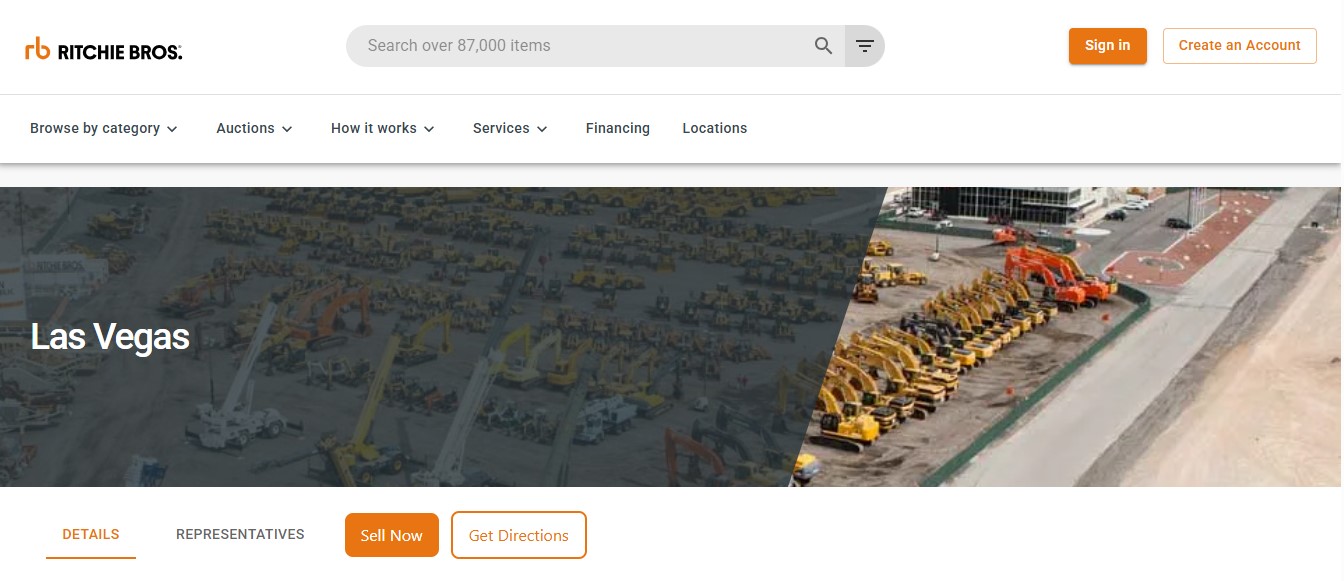Click the Sign in button
1344x581 pixels.
pyautogui.click(x=1107, y=45)
